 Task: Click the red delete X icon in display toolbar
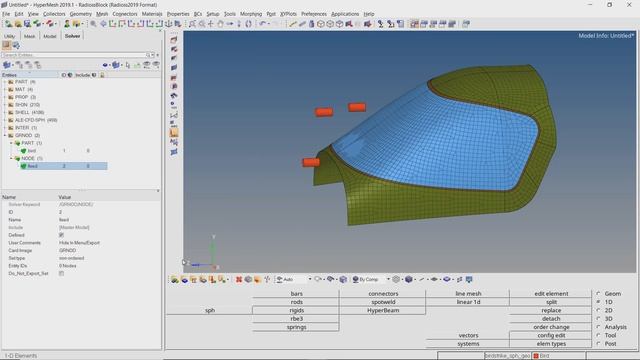pyautogui.click(x=239, y=279)
